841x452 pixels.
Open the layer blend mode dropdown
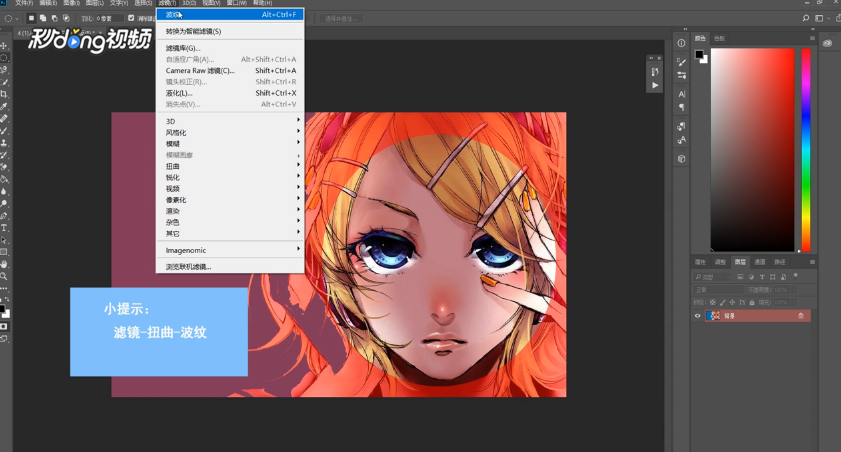coord(718,290)
